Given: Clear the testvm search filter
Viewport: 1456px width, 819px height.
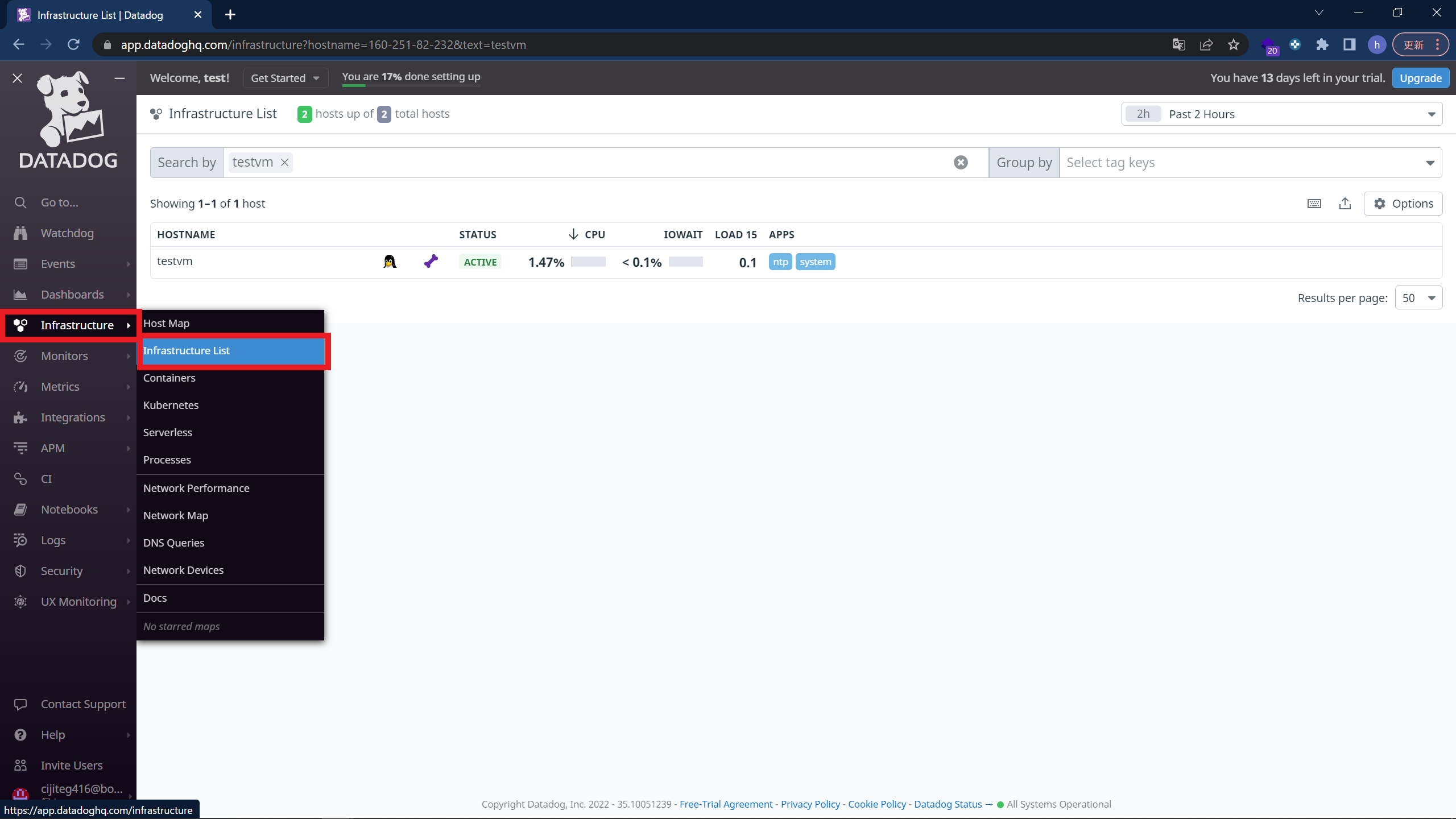Looking at the screenshot, I should click(x=283, y=162).
